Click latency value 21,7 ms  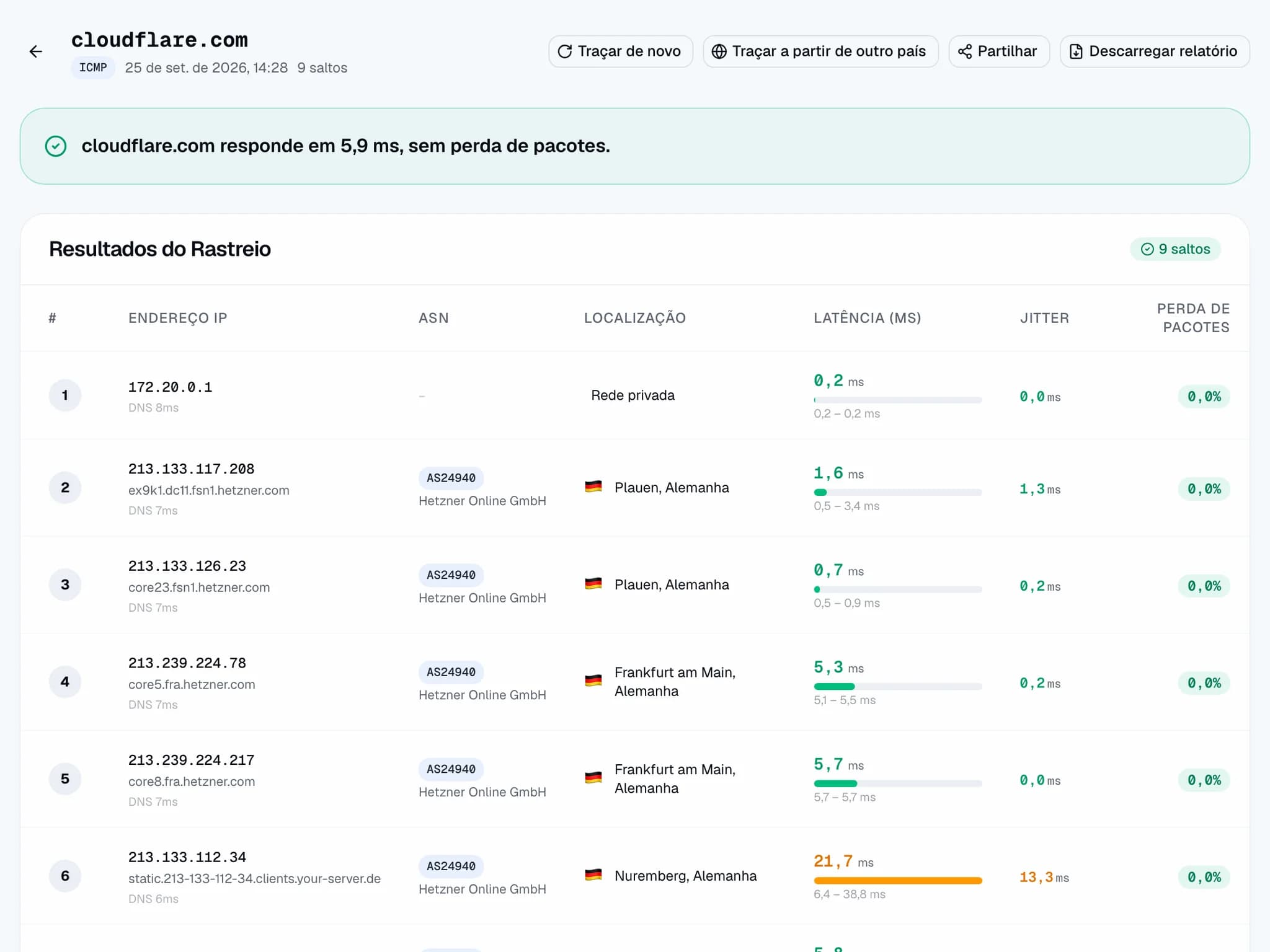(843, 862)
